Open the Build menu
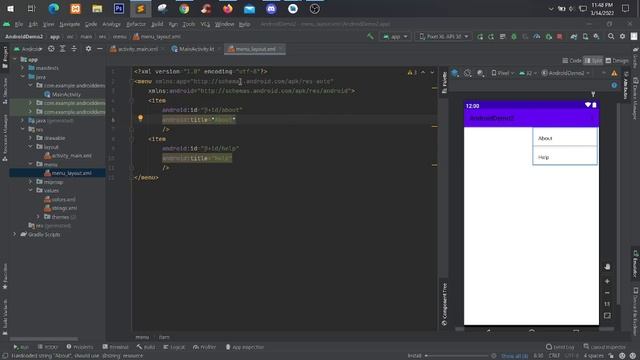The image size is (640, 360). pyautogui.click(x=157, y=24)
